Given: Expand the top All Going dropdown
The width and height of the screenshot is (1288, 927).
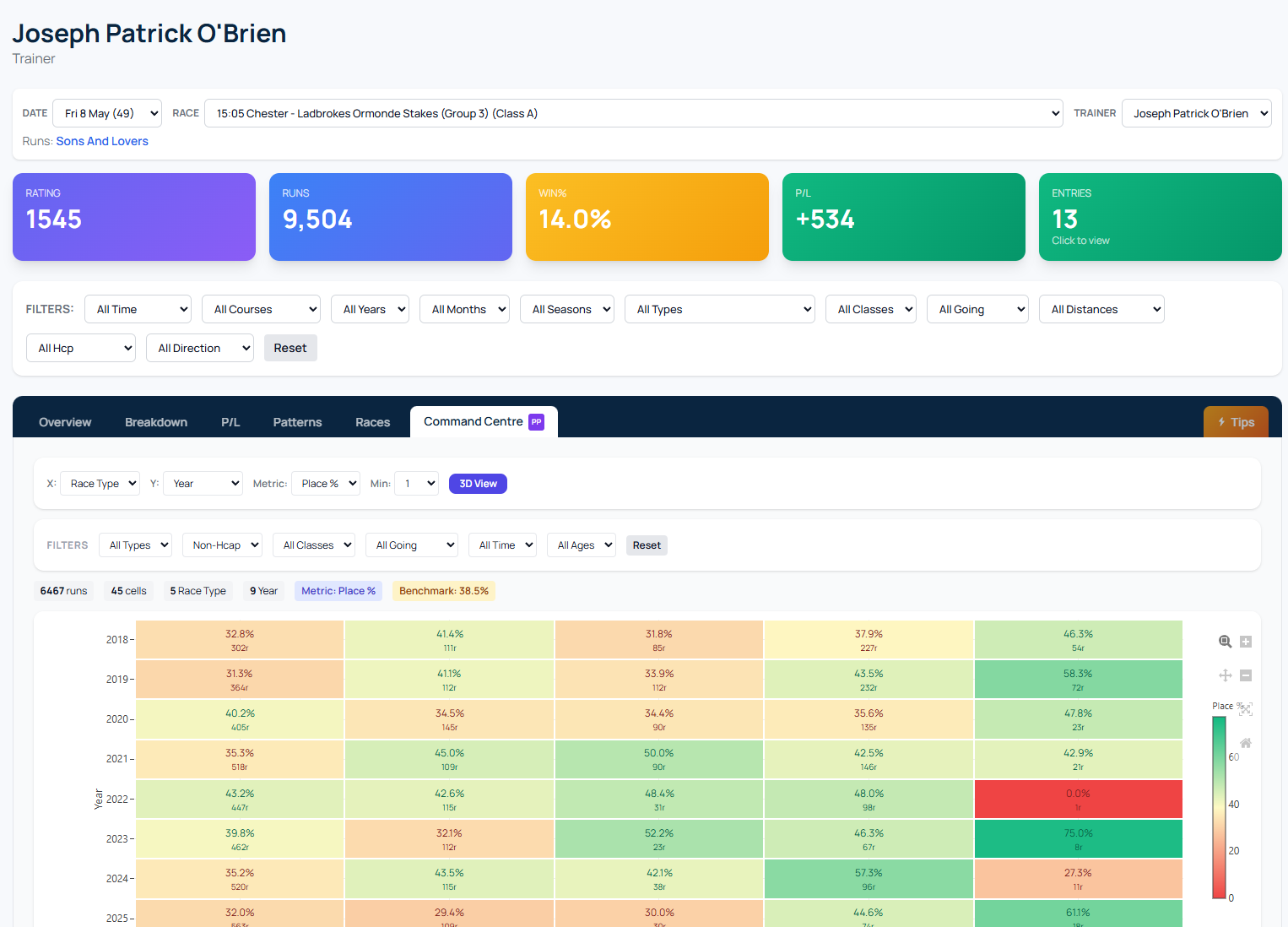Looking at the screenshot, I should 978,309.
